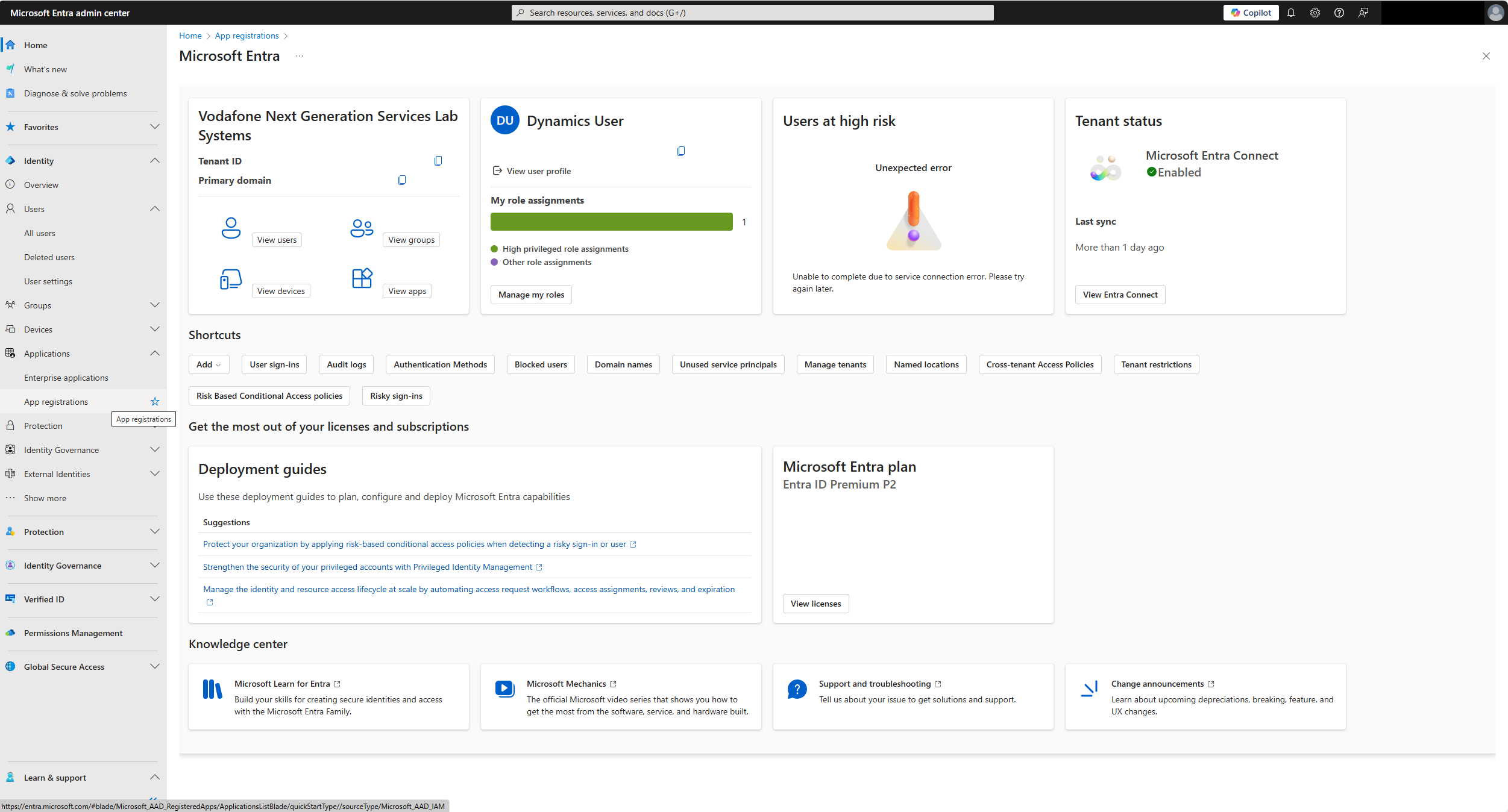Screen dimensions: 1508x812
Task: Copy the Primary domain value
Action: [402, 180]
